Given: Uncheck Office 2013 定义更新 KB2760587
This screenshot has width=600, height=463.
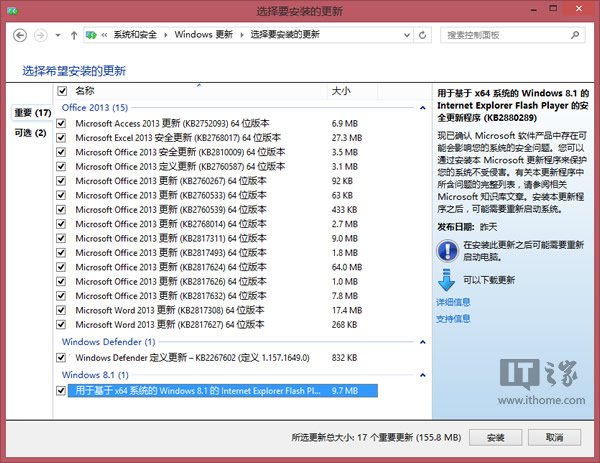Looking at the screenshot, I should (61, 166).
